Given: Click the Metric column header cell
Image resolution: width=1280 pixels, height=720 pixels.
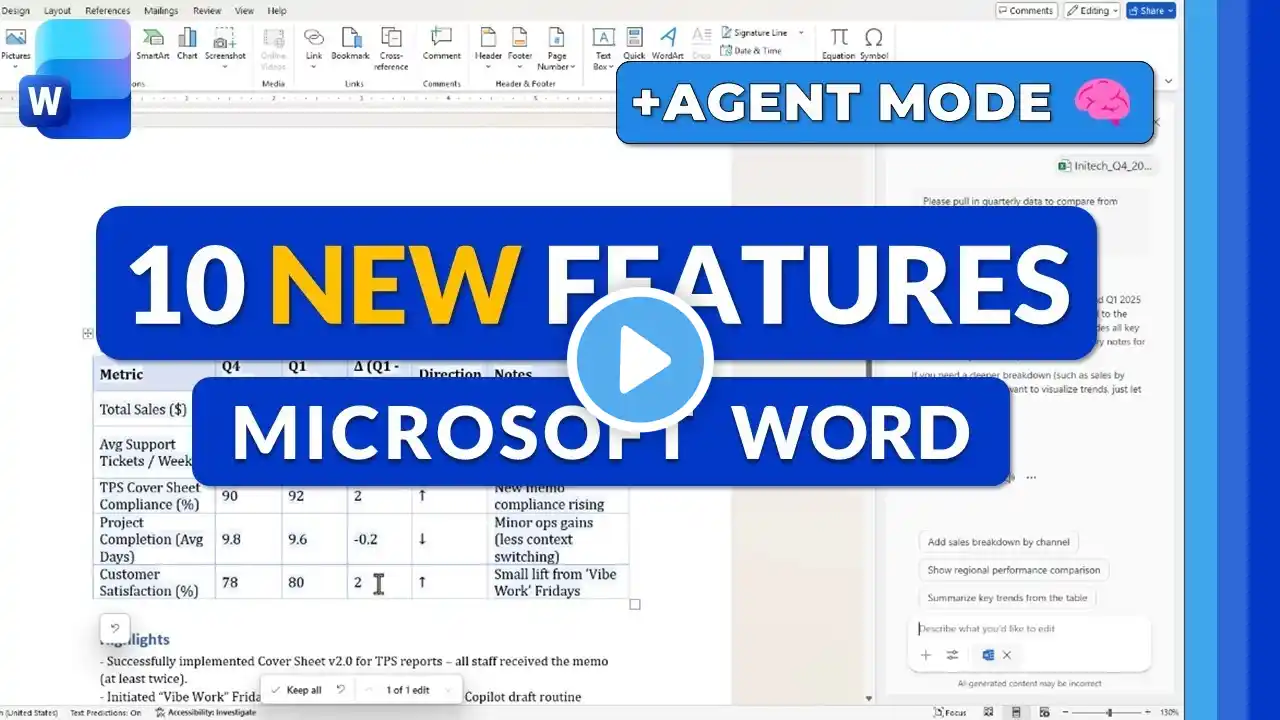Looking at the screenshot, I should [155, 374].
